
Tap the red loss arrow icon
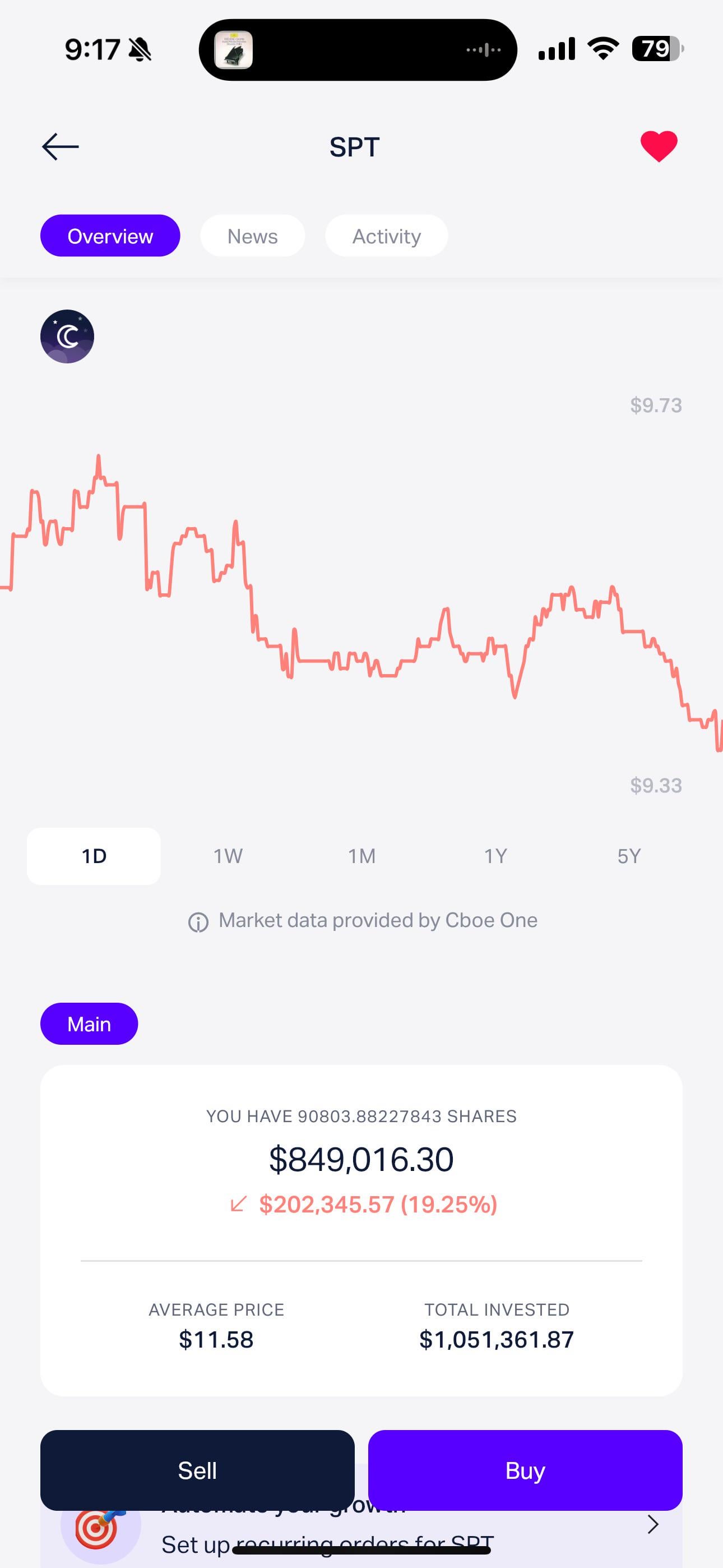pyautogui.click(x=239, y=1204)
